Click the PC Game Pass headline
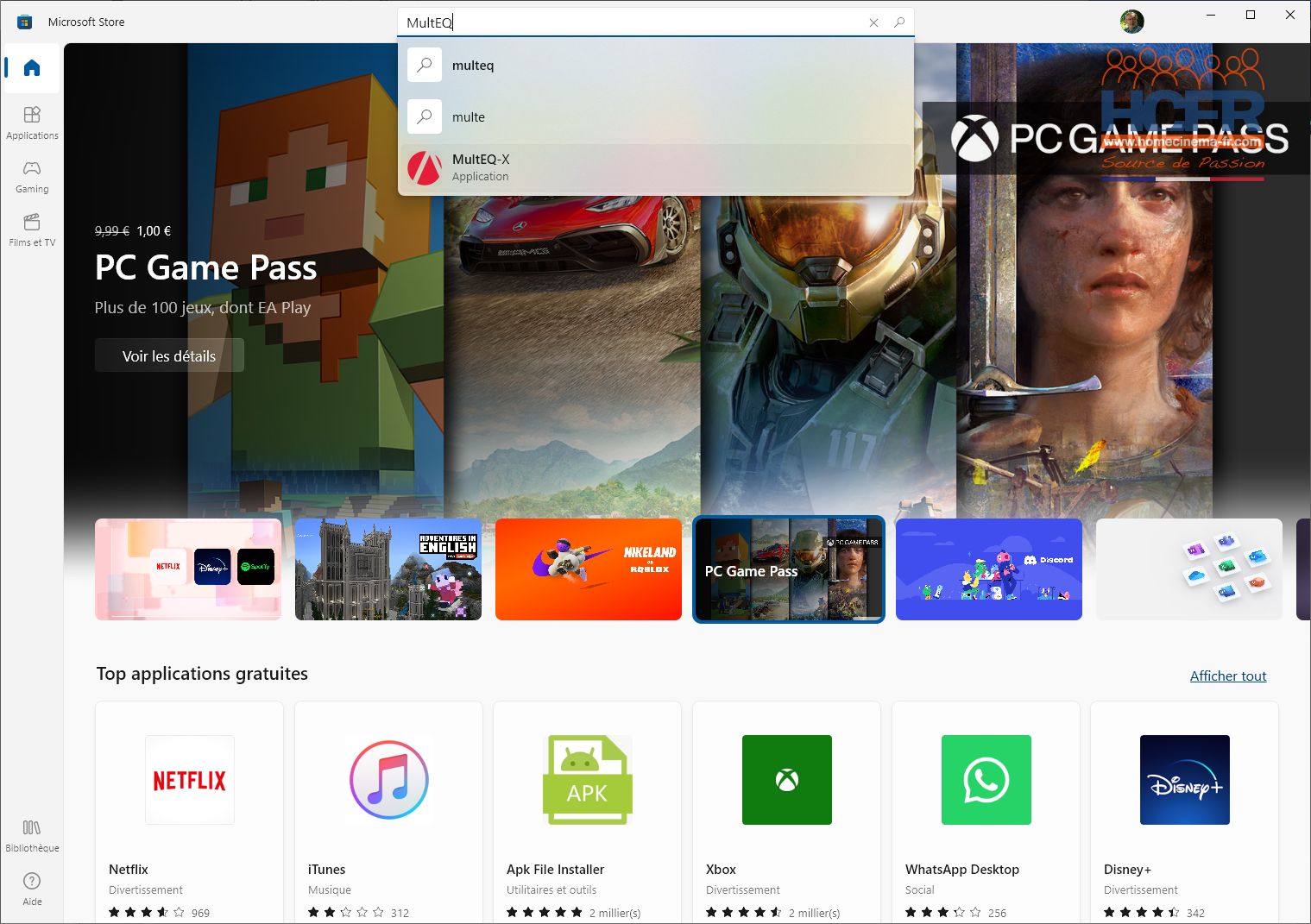 click(x=205, y=267)
